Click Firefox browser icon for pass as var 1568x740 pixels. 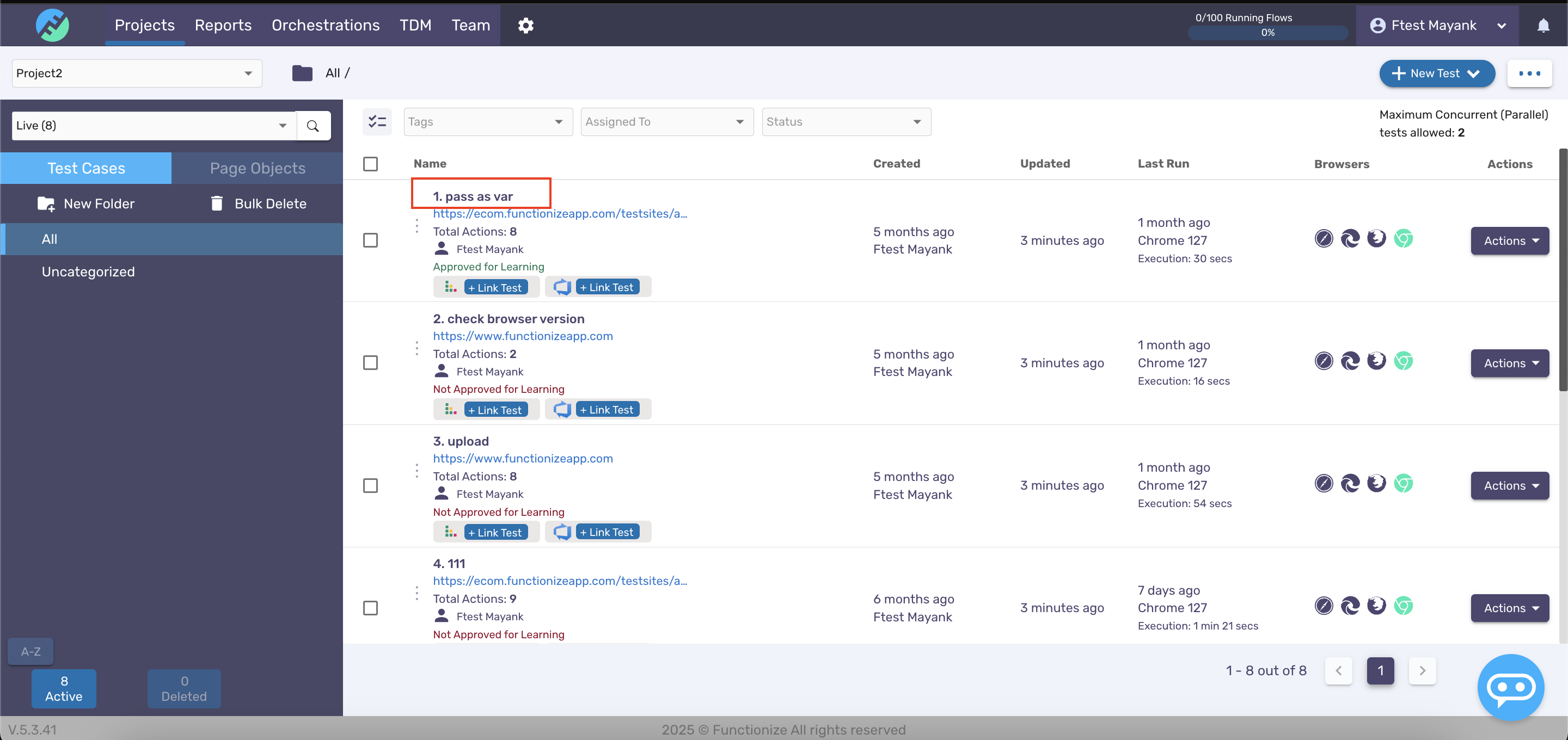1376,238
